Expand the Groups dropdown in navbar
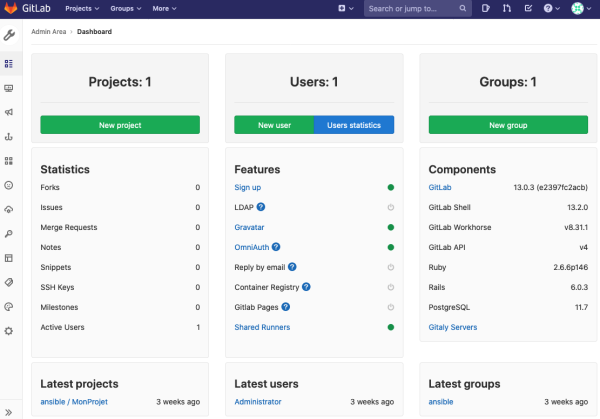The image size is (600, 419). (x=125, y=8)
